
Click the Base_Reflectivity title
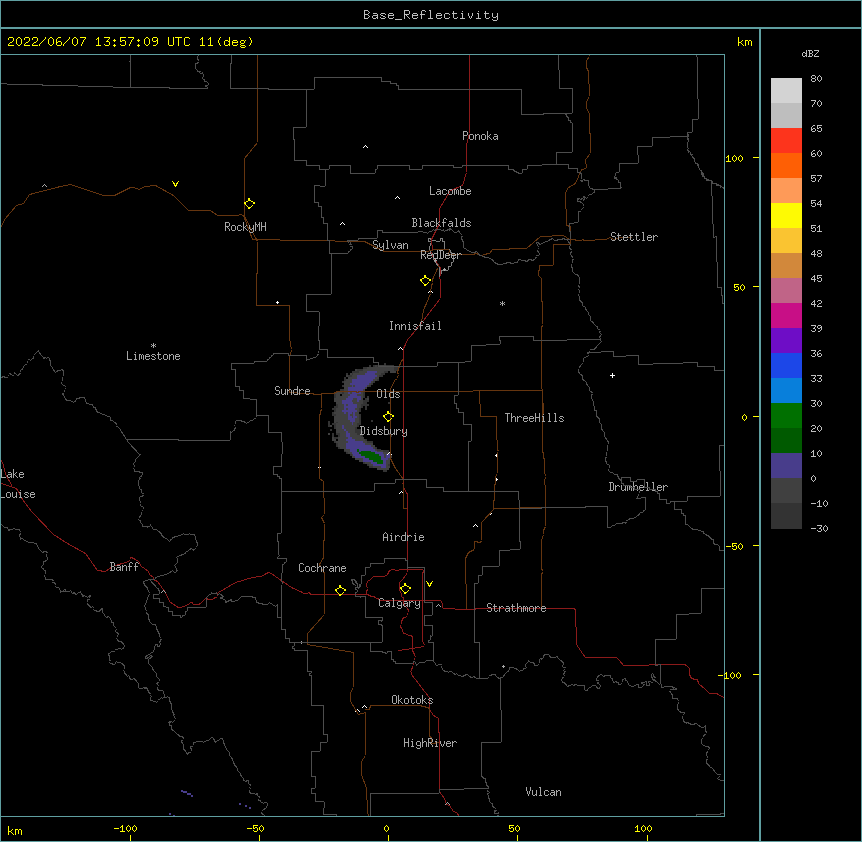431,15
